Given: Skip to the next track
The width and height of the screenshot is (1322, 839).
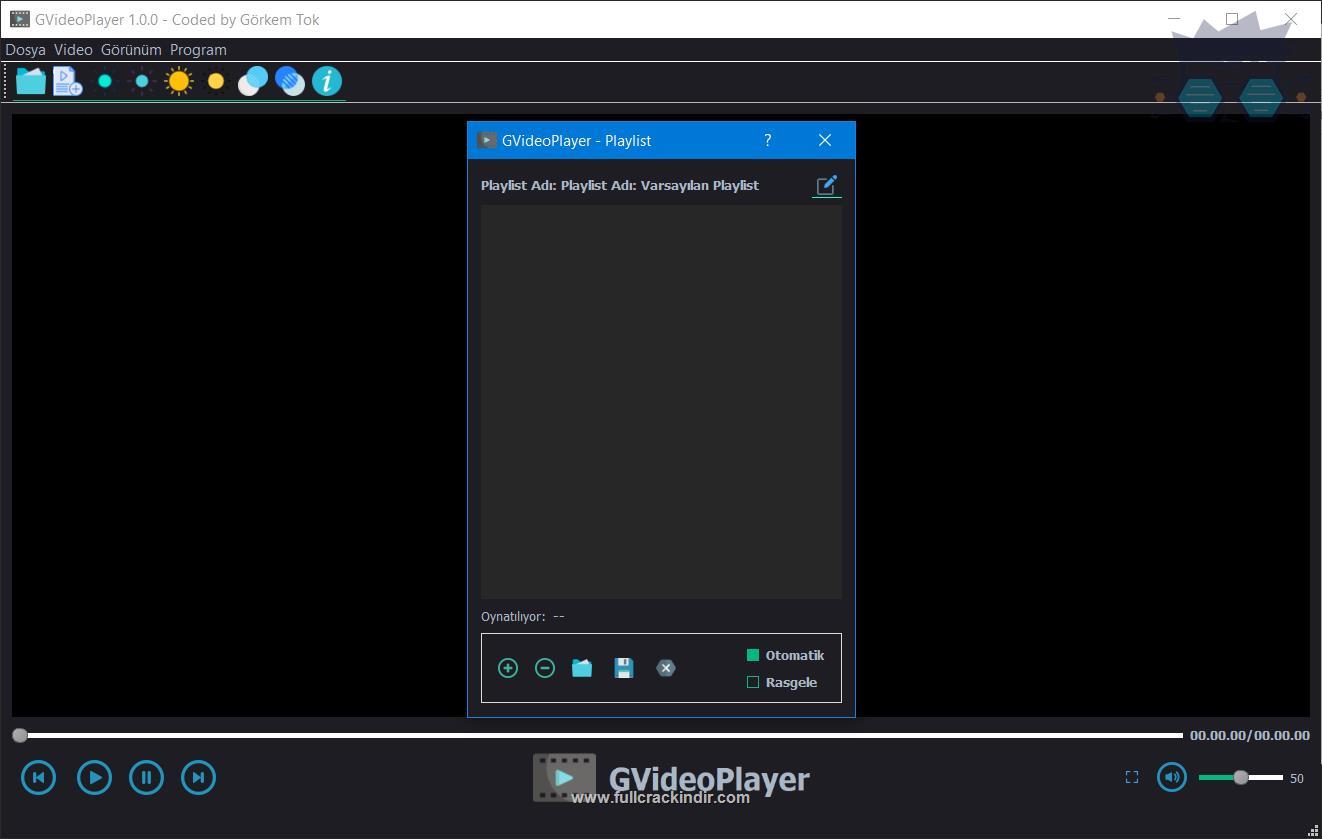Looking at the screenshot, I should coord(198,777).
